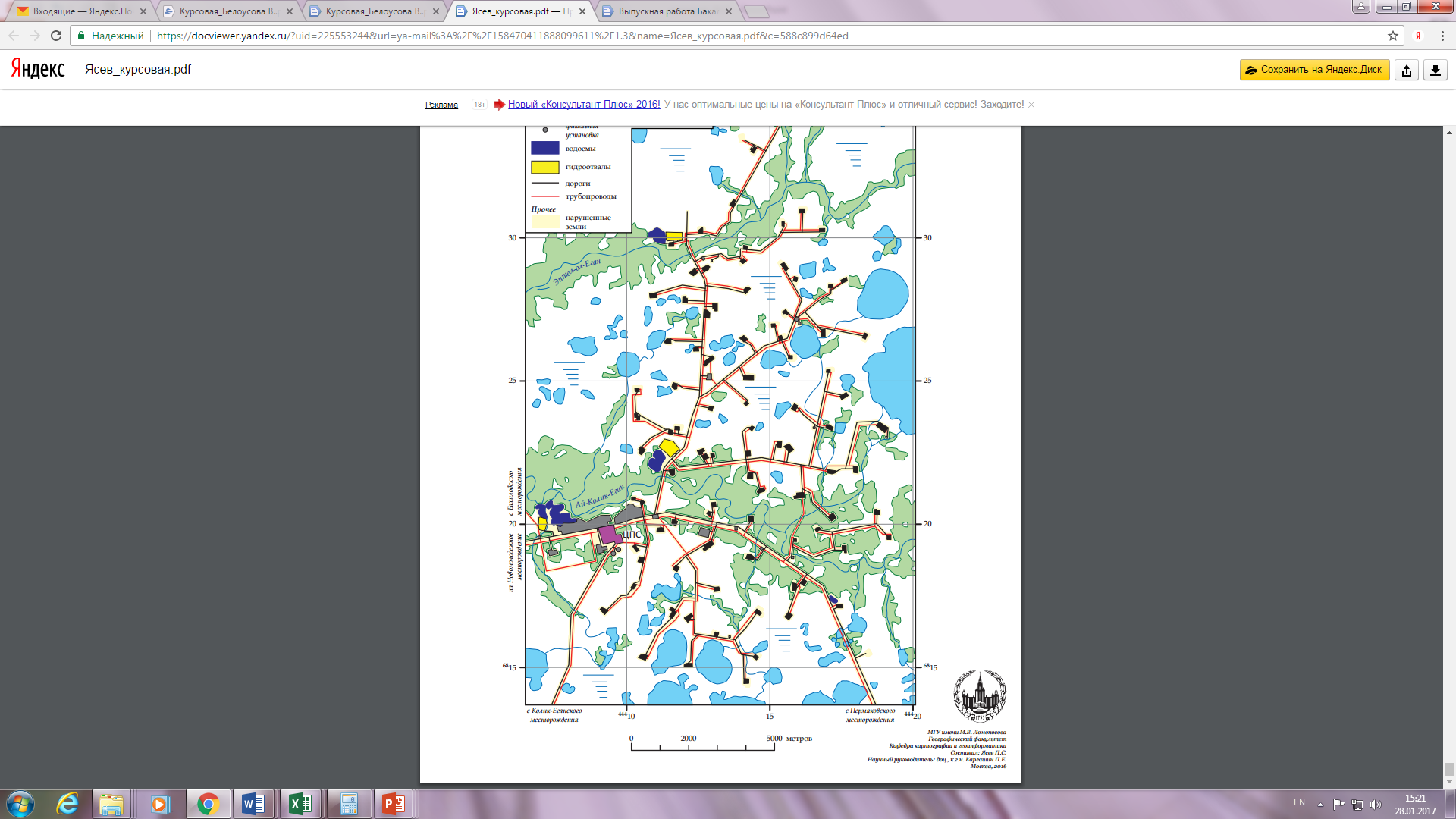Click the scrollbar down arrow

point(1449,783)
